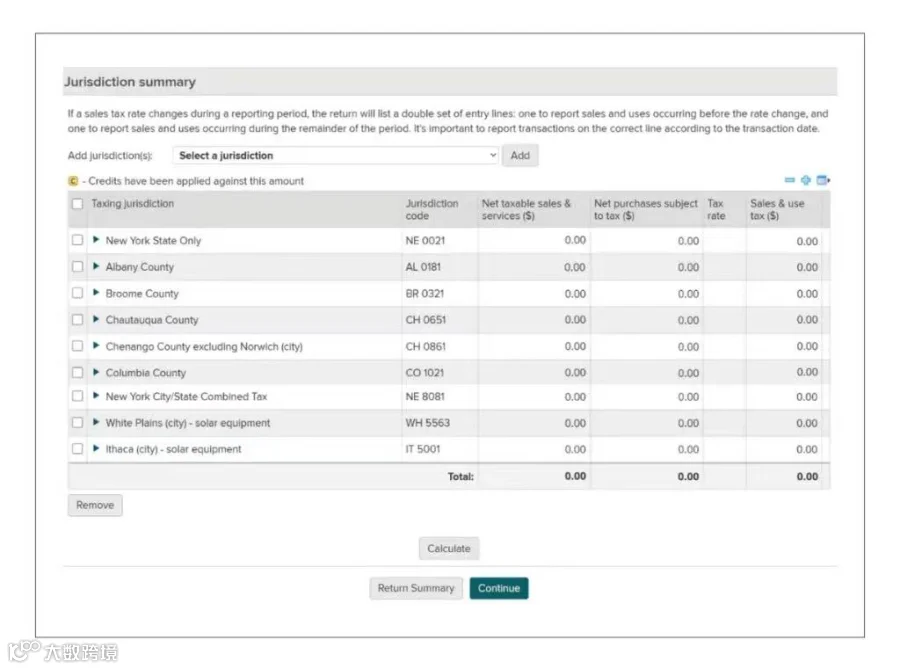Expand the White Plains solar equipment row
Image resolution: width=900 pixels, height=669 pixels.
pos(96,422)
